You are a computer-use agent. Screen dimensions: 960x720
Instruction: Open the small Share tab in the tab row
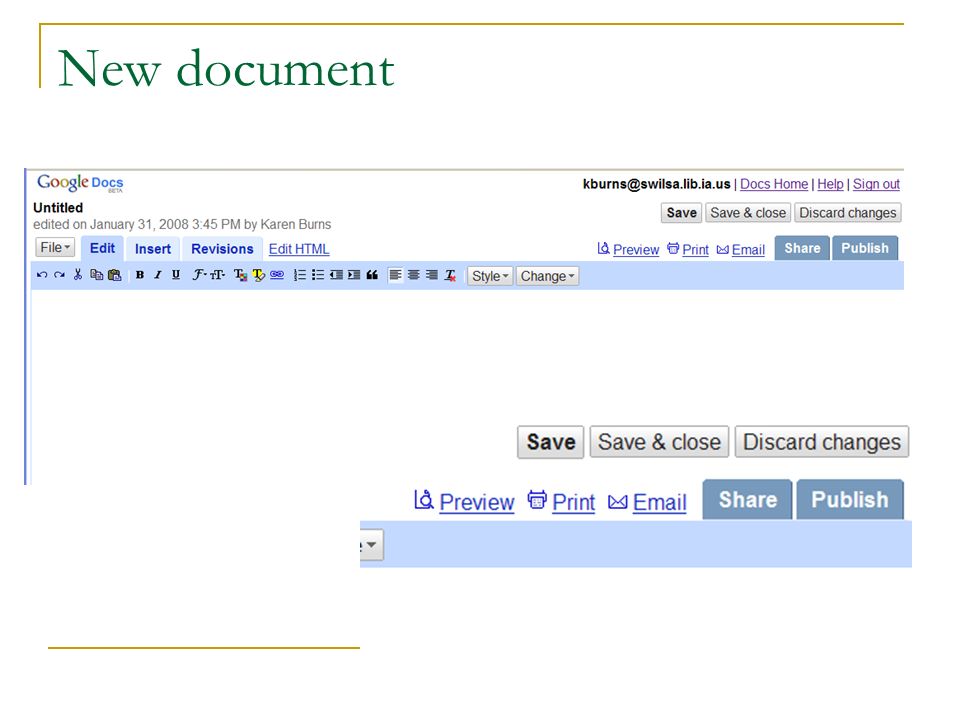[x=802, y=248]
